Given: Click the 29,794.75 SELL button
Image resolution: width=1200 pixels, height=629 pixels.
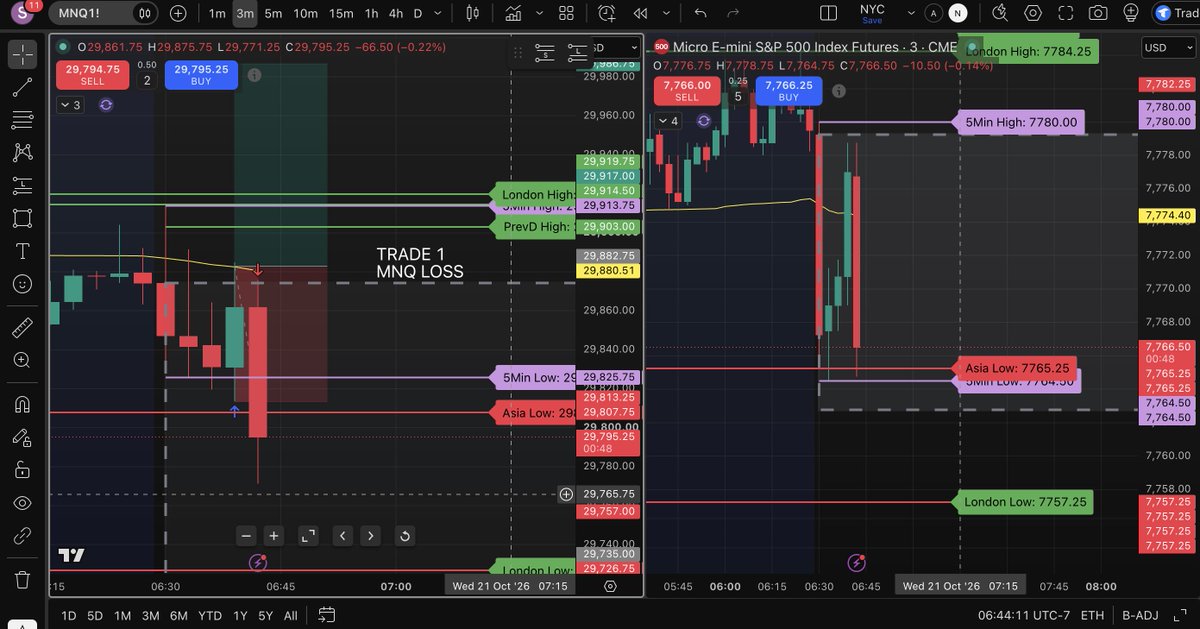Looking at the screenshot, I should [94, 75].
